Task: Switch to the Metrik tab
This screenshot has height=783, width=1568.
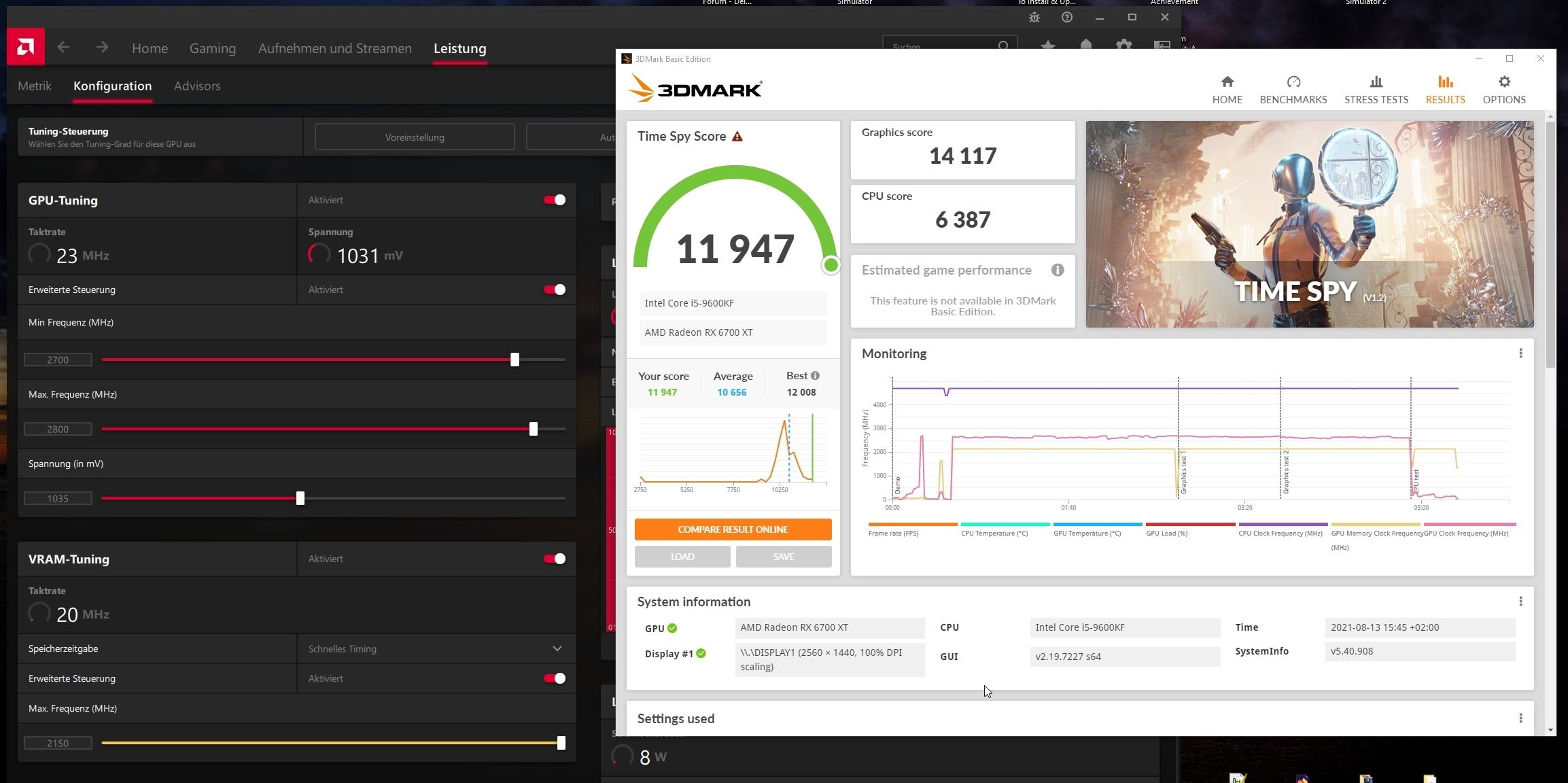Action: click(35, 86)
